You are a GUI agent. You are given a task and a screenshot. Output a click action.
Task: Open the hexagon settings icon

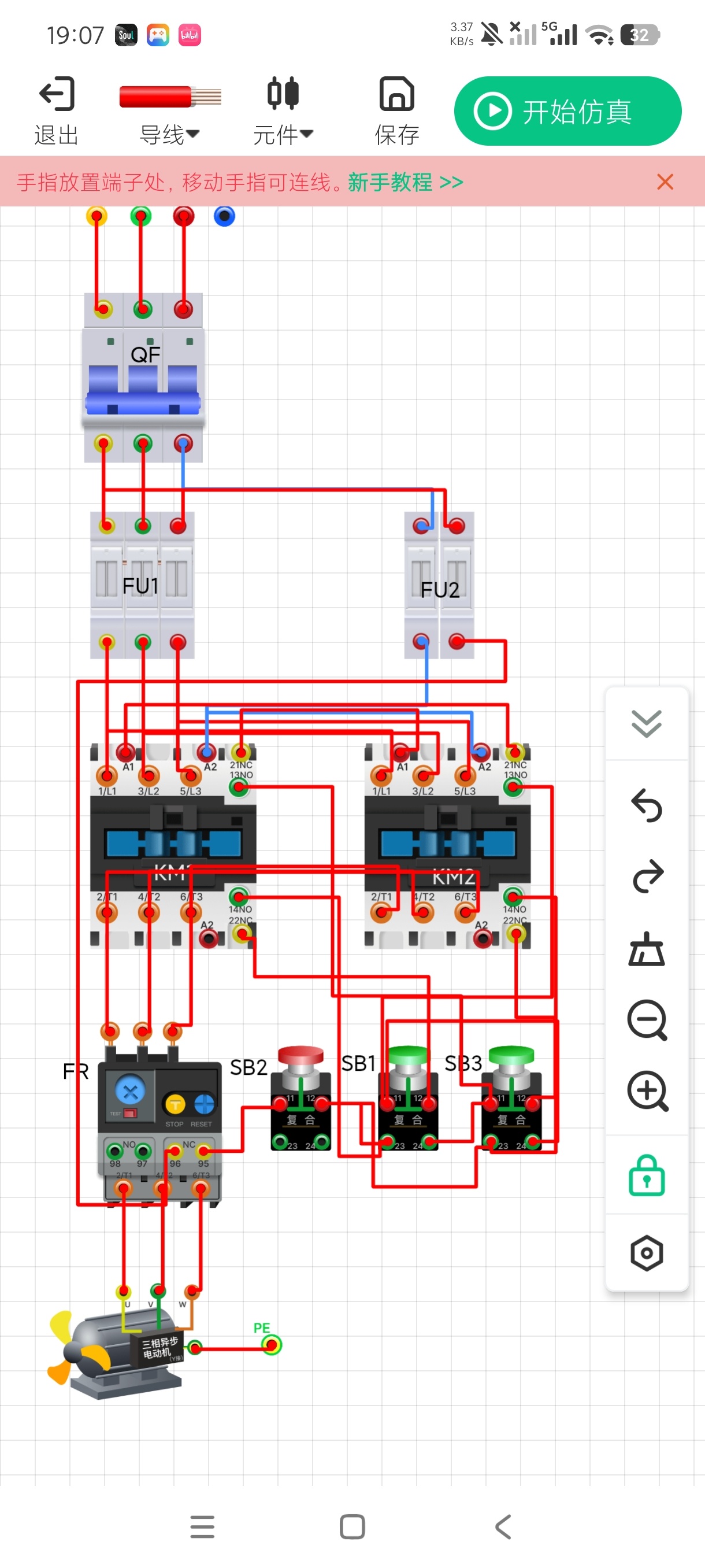pos(647,1253)
